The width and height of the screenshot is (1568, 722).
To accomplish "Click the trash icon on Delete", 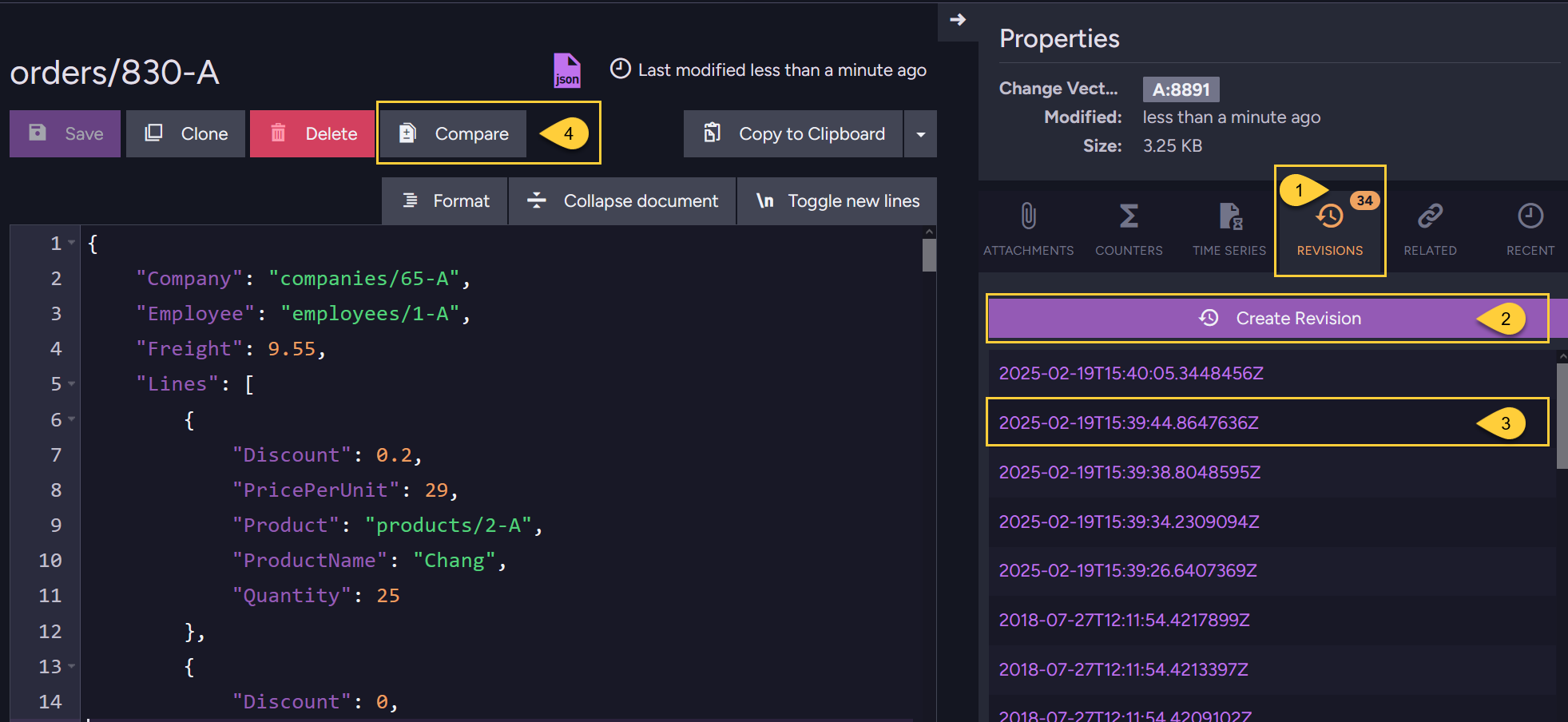I will pyautogui.click(x=278, y=133).
